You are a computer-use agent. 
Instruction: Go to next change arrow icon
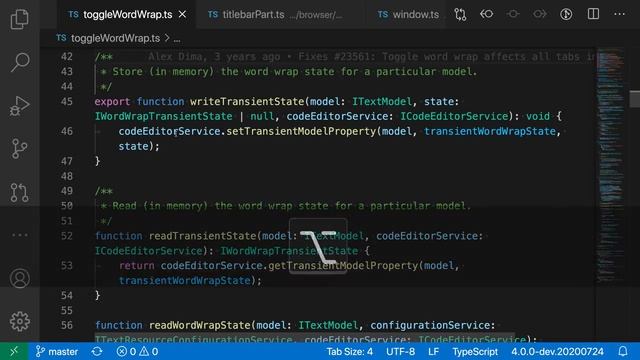coord(540,14)
